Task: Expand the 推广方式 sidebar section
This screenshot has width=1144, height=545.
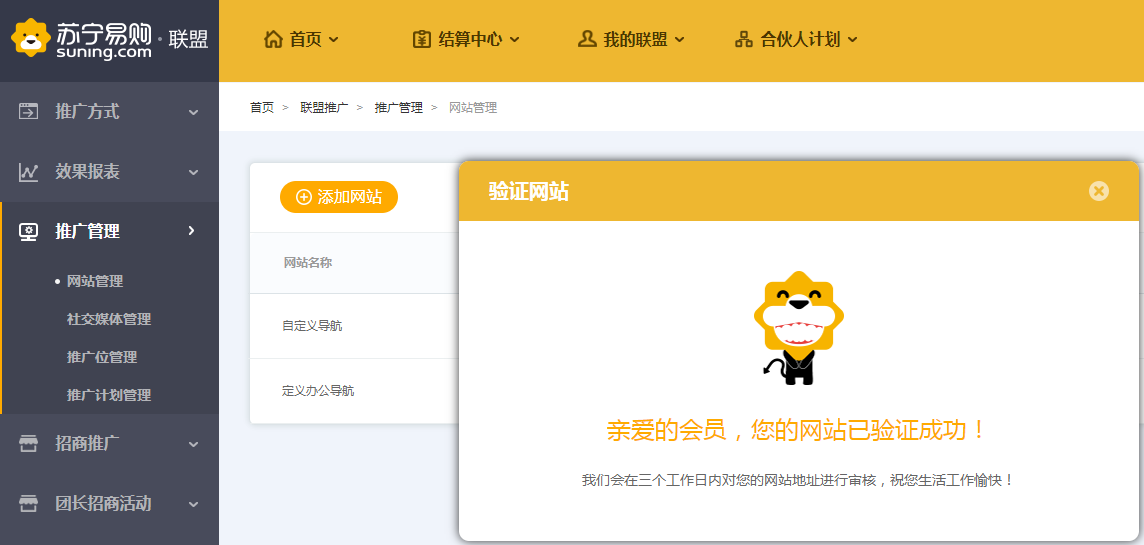Action: pyautogui.click(x=193, y=112)
